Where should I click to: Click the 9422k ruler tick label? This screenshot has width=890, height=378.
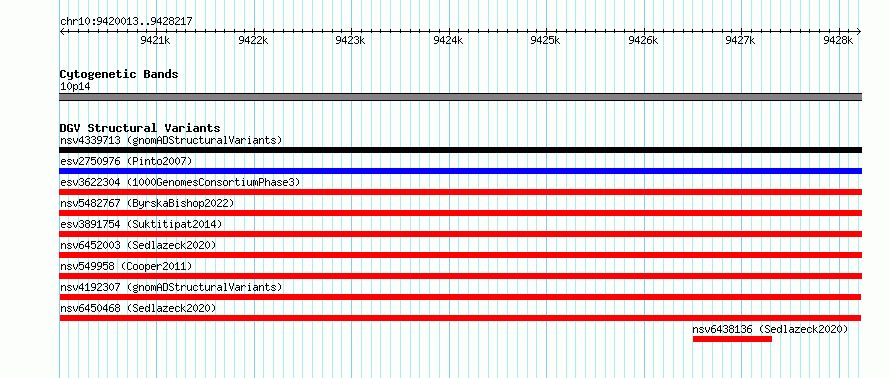254,40
